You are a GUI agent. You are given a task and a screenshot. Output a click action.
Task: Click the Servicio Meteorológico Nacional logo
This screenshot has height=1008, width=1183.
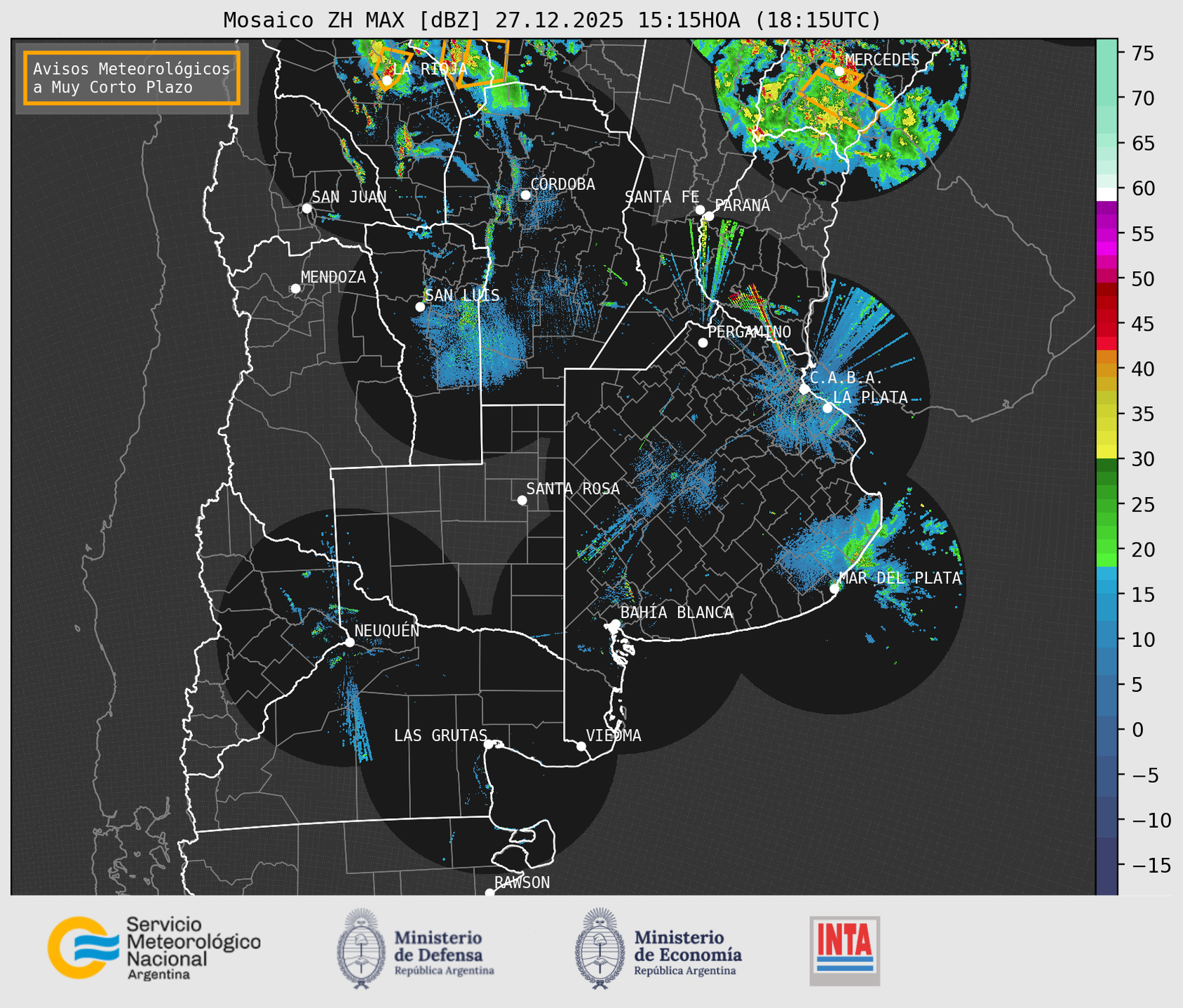click(154, 948)
